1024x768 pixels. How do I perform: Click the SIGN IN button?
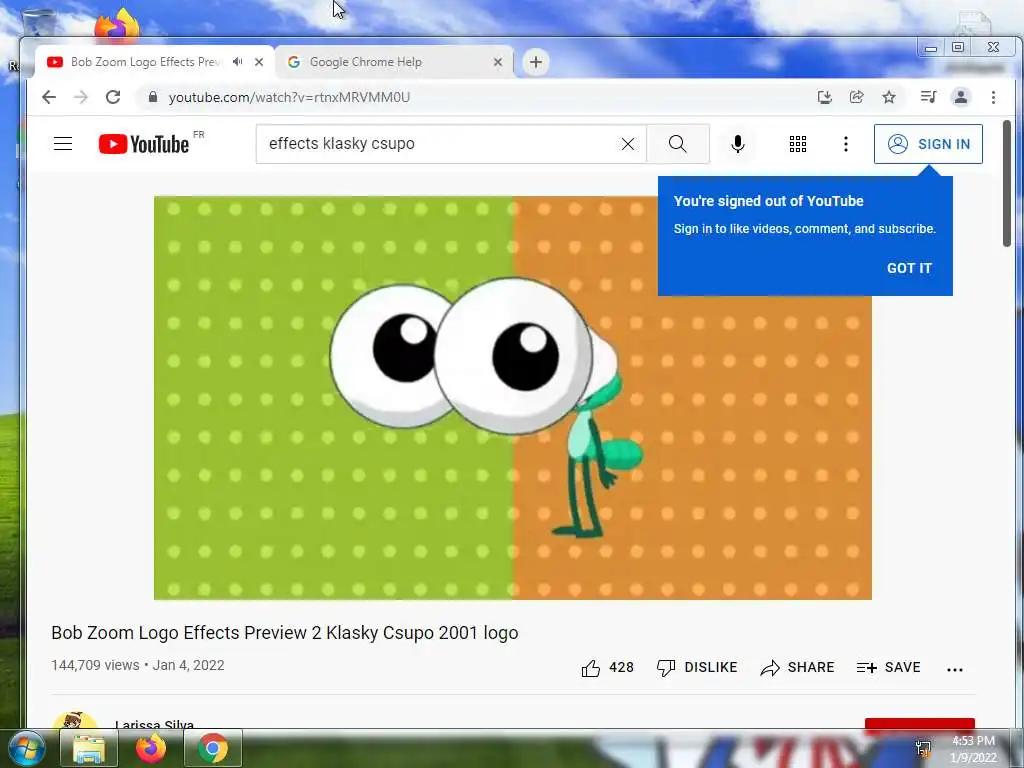click(x=928, y=144)
